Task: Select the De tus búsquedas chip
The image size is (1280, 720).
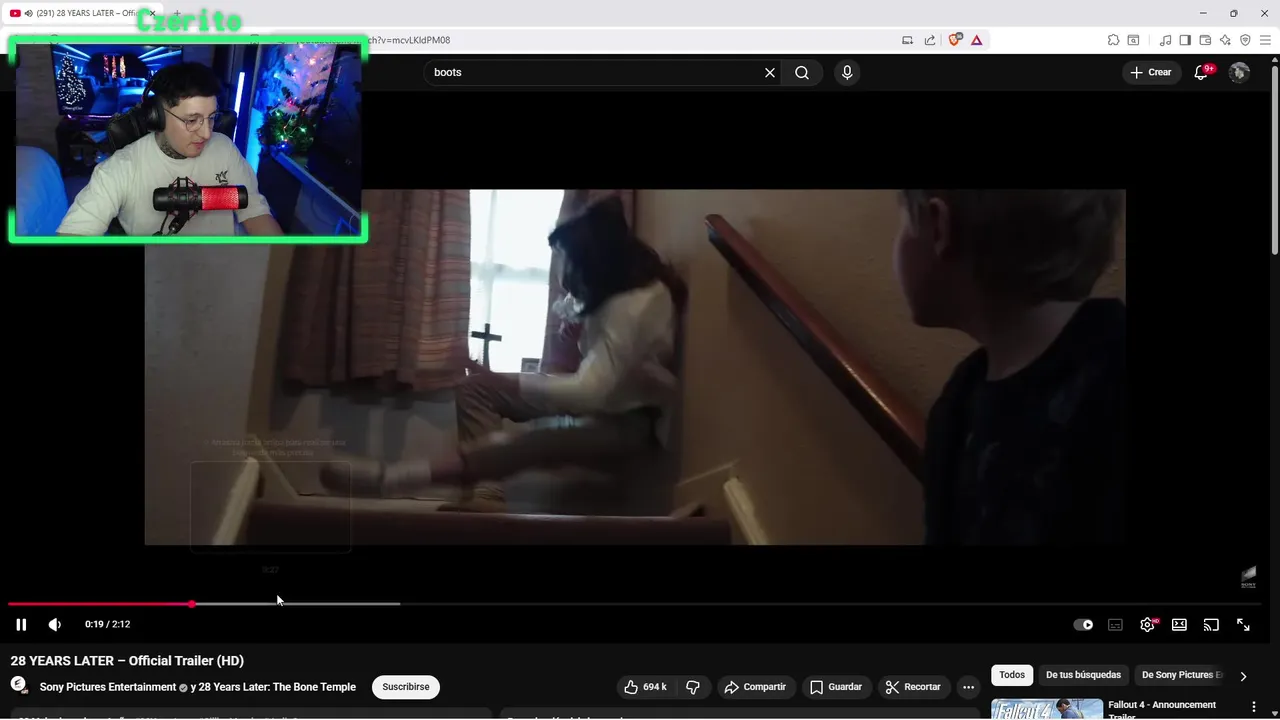Action: [1083, 675]
